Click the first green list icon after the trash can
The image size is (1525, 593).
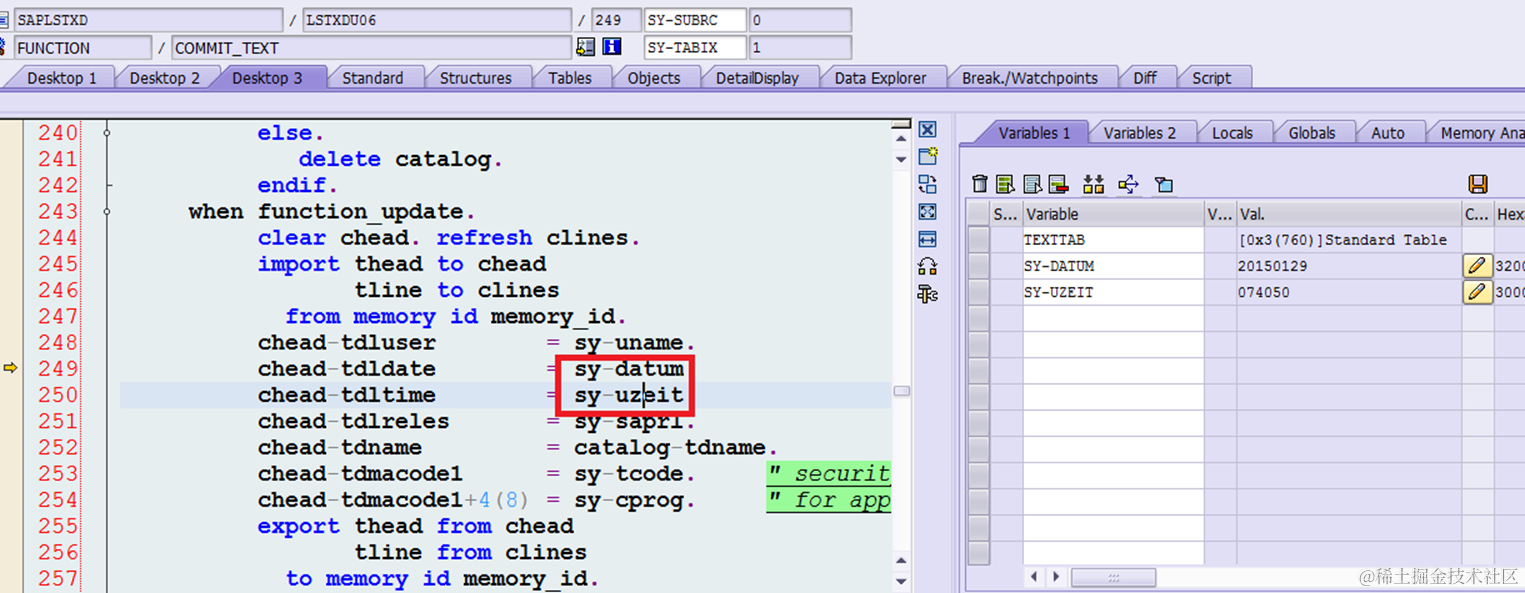point(1005,184)
